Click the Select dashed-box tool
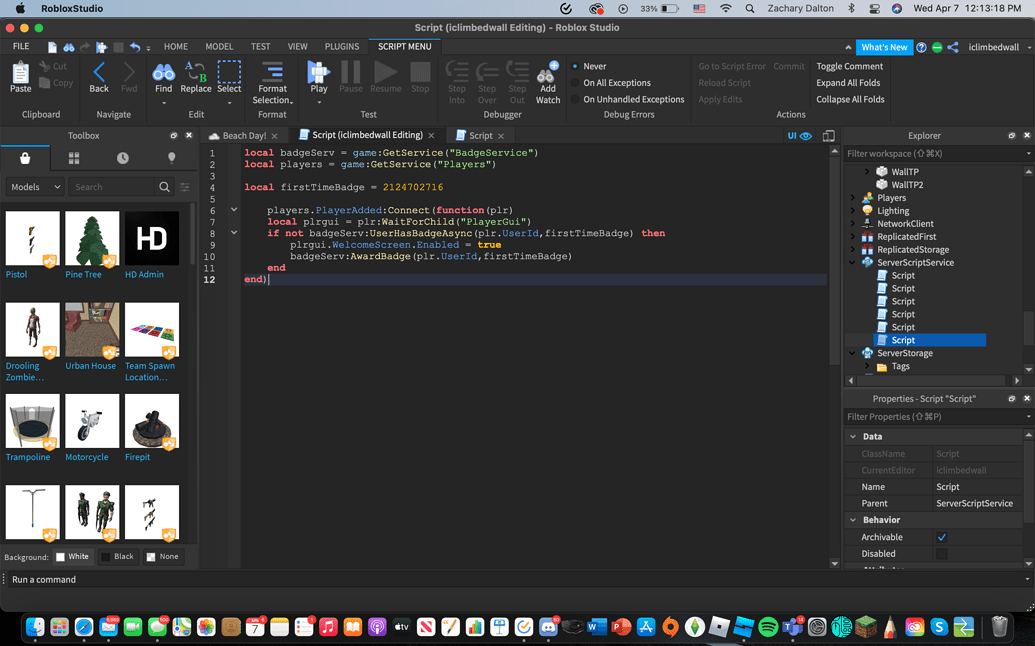This screenshot has width=1035, height=646. point(229,72)
